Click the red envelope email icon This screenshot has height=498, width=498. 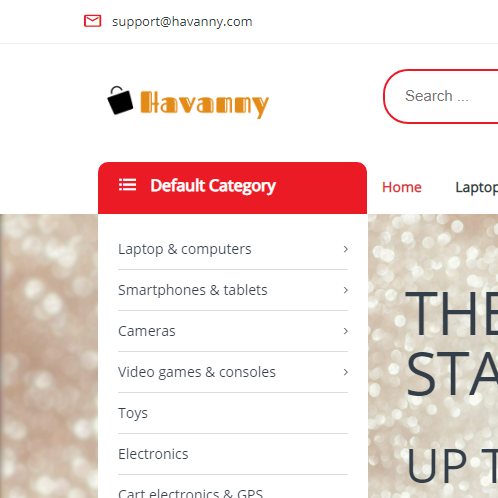[92, 21]
